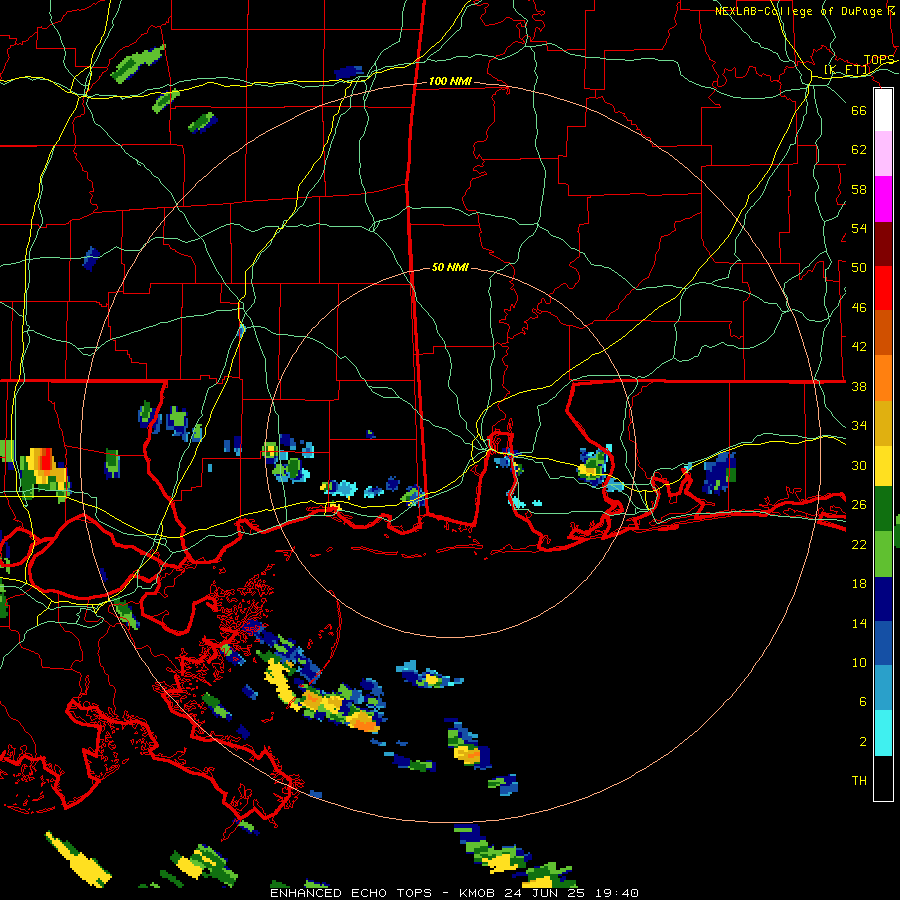Click legend value "6"

coord(862,702)
